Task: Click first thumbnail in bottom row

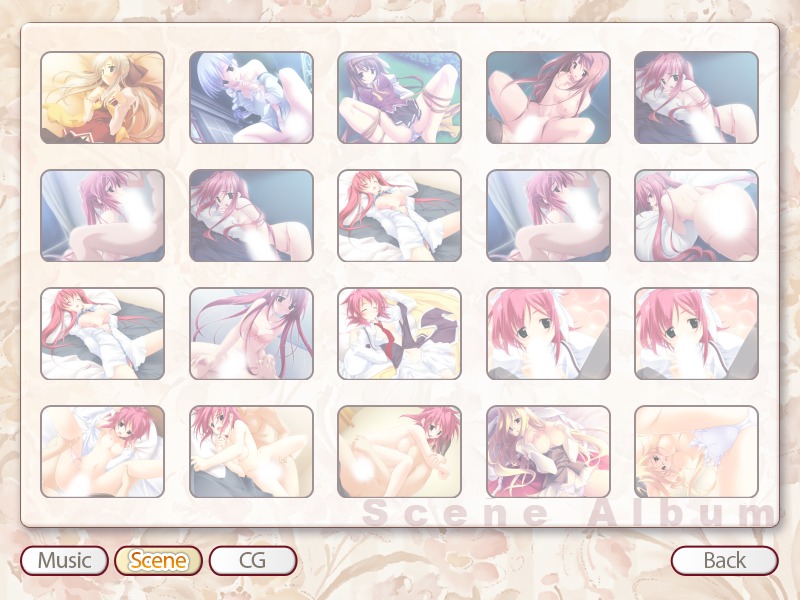Action: 103,452
